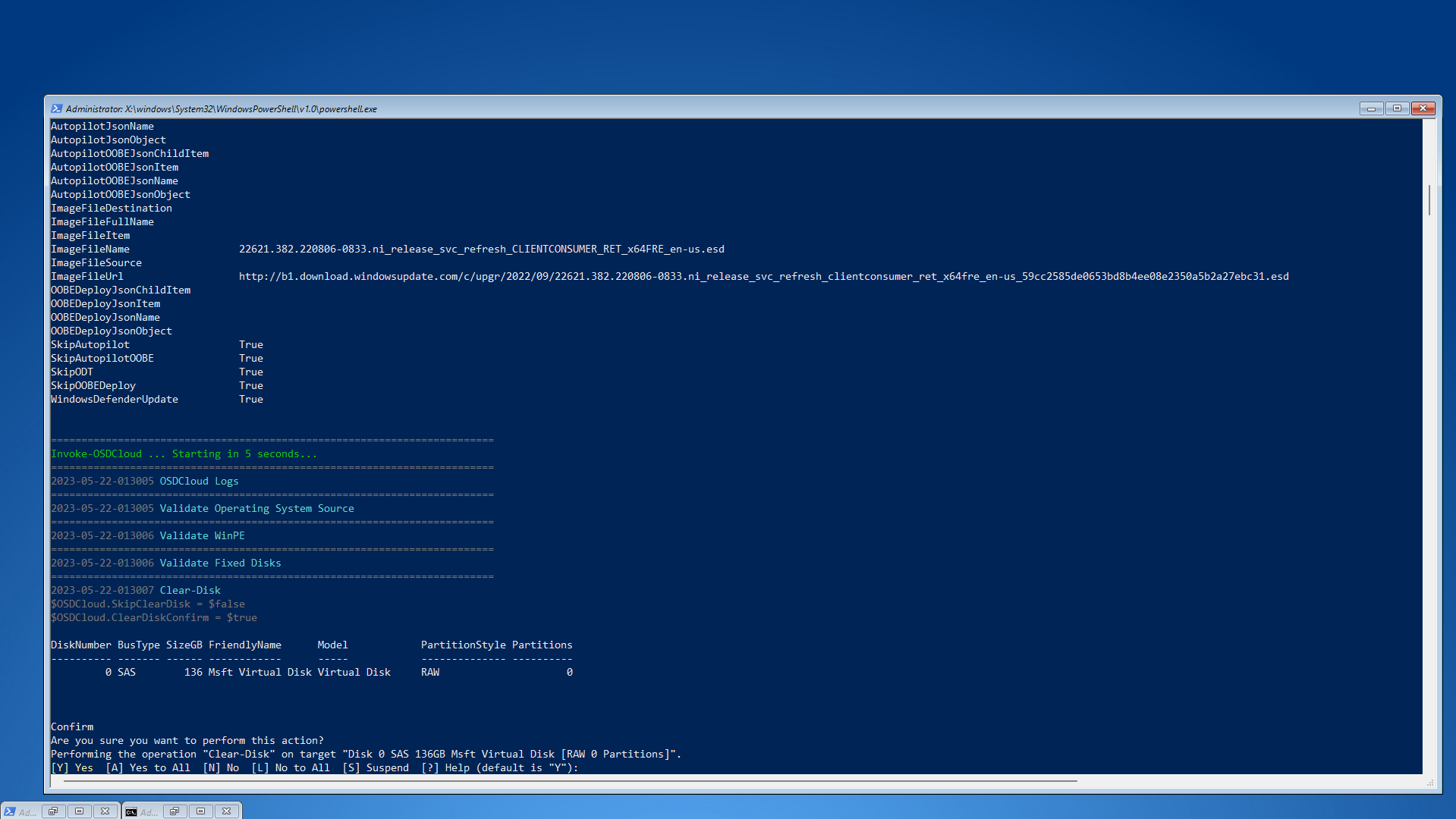Click the ImageFileName .esd value text

tap(481, 249)
